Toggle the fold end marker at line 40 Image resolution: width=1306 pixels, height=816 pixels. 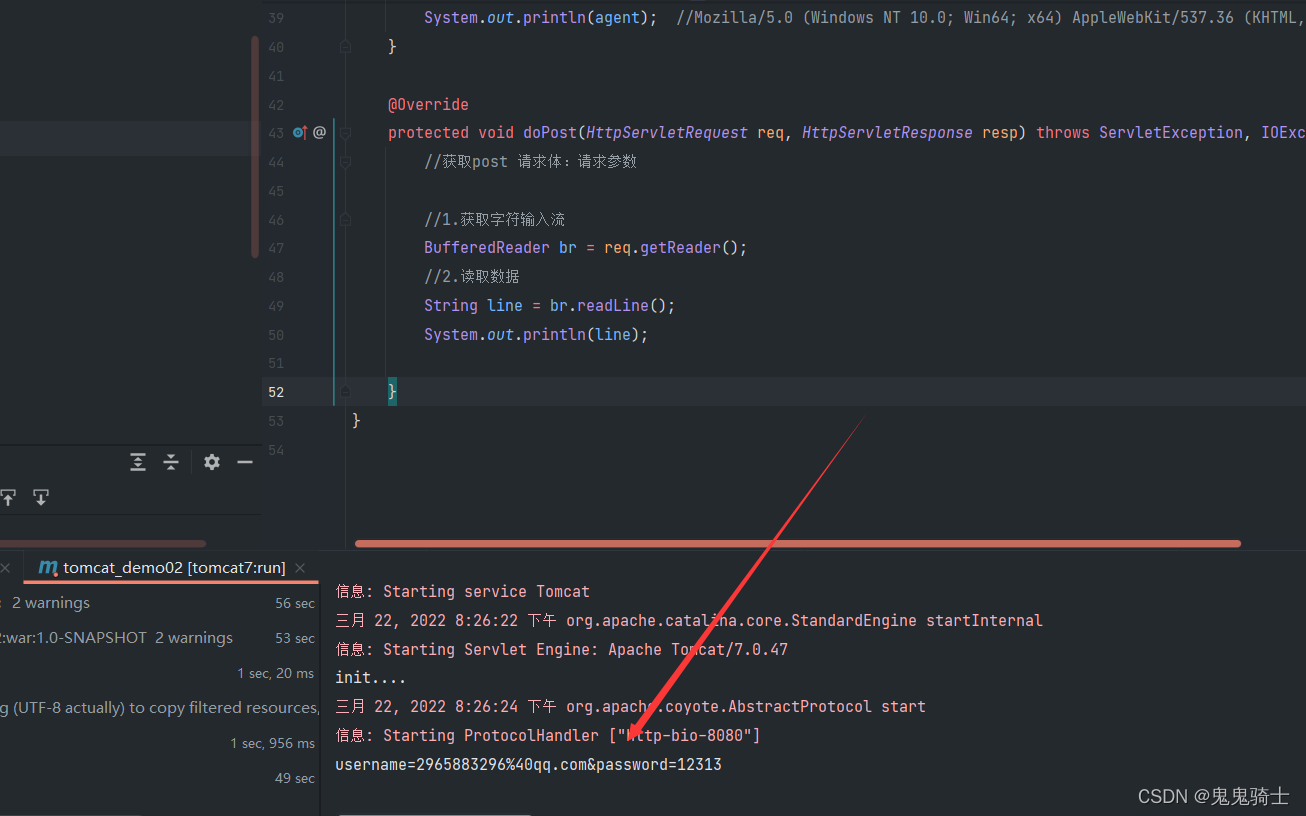(345, 46)
